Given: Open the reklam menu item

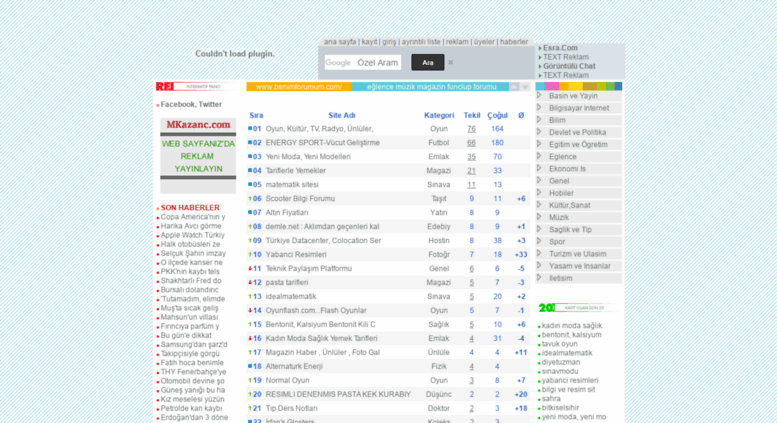Looking at the screenshot, I should pyautogui.click(x=457, y=42).
